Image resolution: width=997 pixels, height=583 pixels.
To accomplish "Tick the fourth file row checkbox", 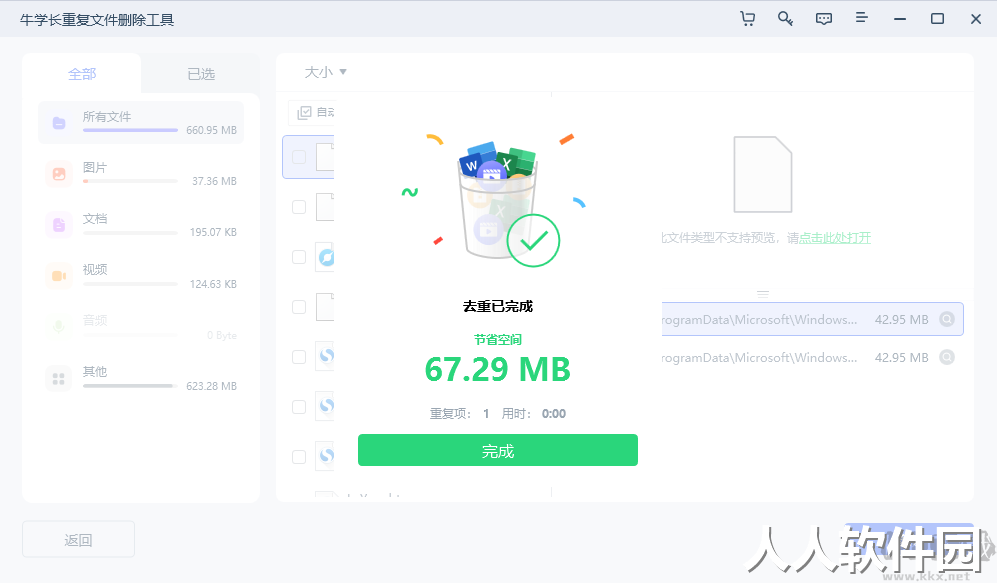I will (299, 307).
